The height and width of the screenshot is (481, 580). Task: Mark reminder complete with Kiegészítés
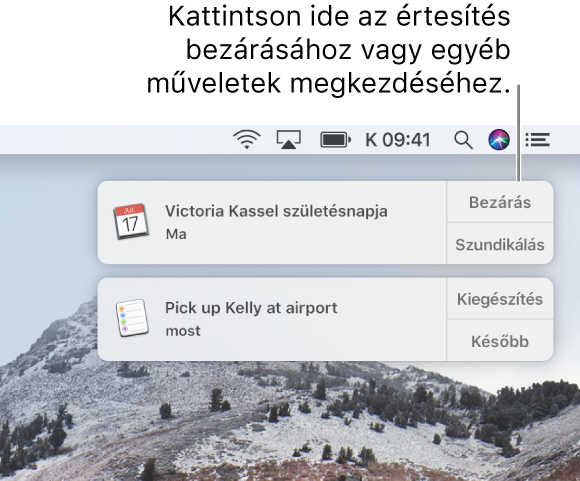[x=500, y=299]
